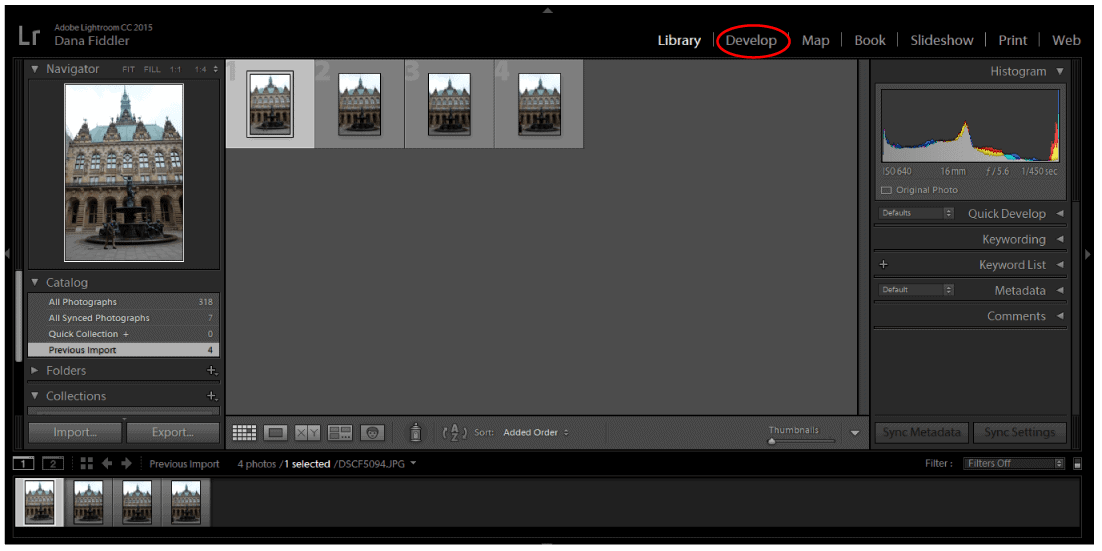Click the Export button
1102x551 pixels.
173,432
